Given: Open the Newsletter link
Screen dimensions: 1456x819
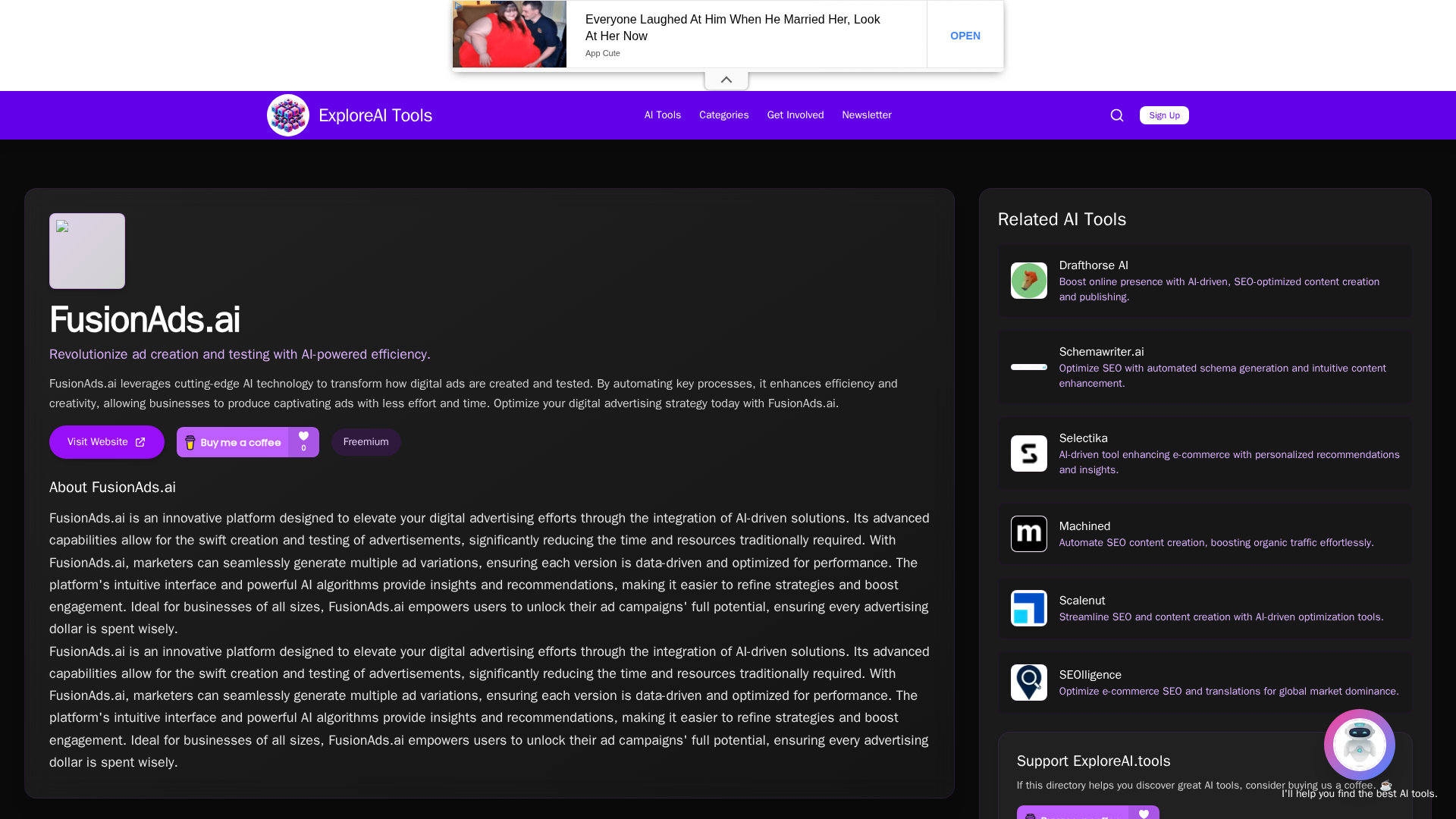Looking at the screenshot, I should point(866,115).
